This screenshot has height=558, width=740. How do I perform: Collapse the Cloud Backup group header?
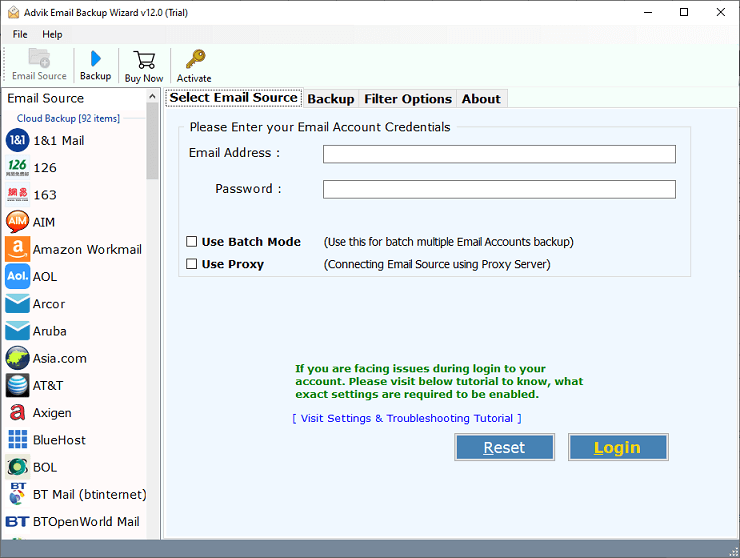[67, 119]
